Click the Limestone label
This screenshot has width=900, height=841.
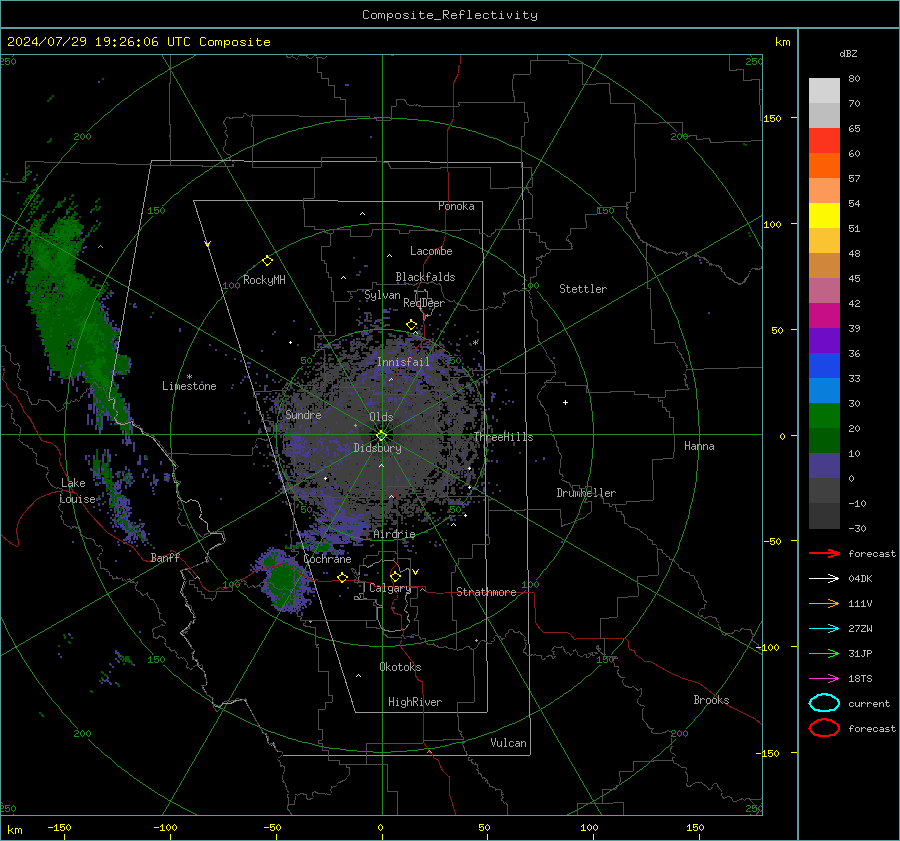click(x=189, y=386)
